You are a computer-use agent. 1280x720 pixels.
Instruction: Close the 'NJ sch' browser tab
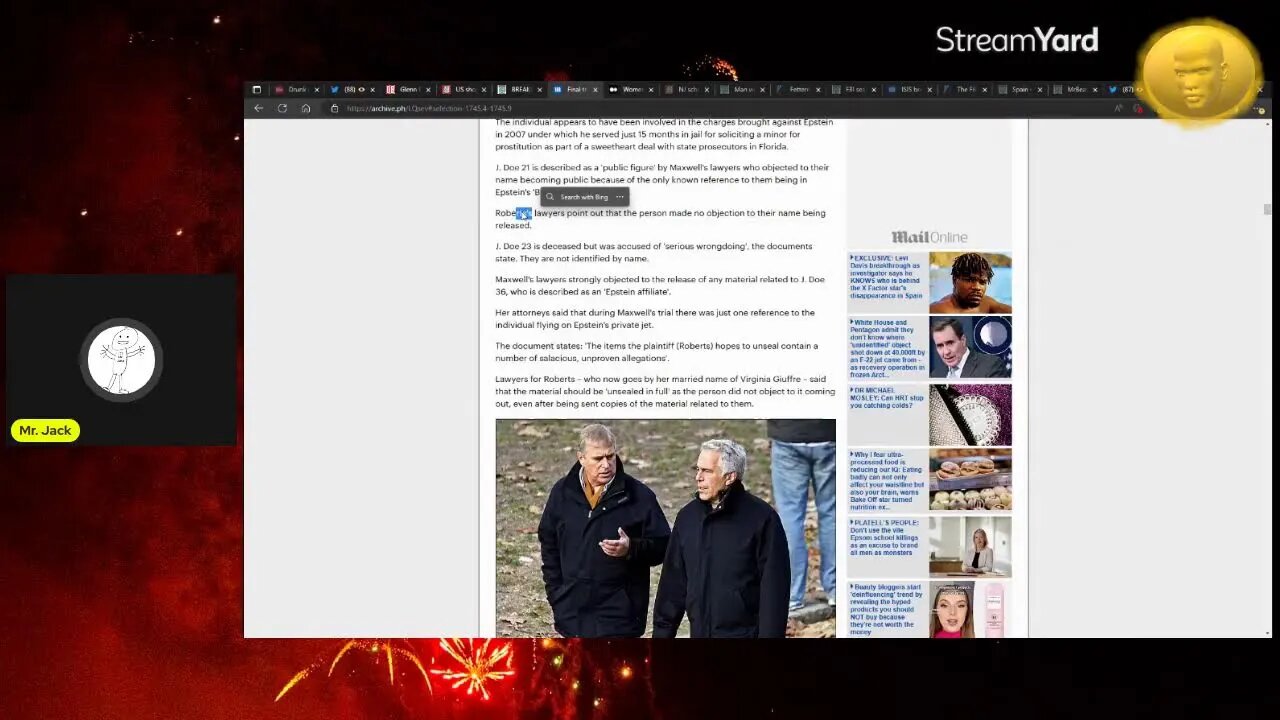pos(706,89)
